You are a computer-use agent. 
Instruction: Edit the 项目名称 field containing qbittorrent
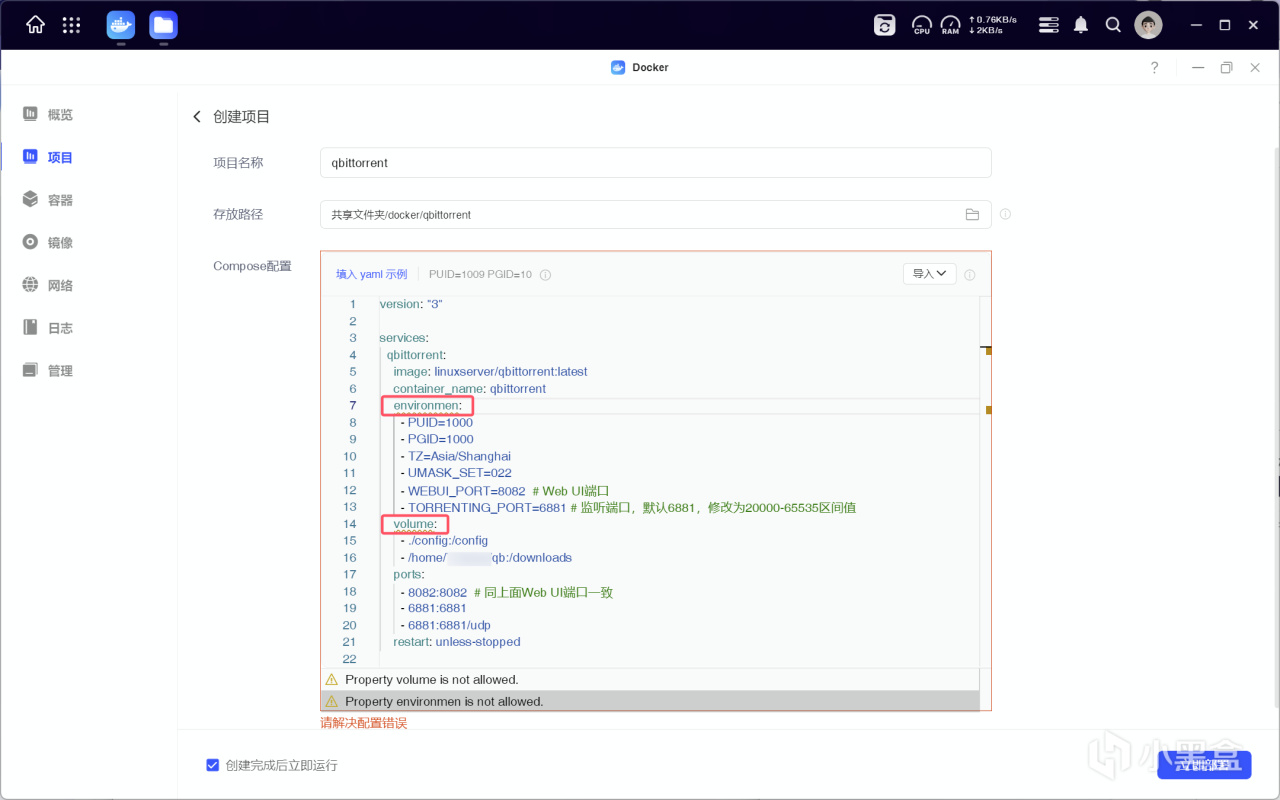(656, 163)
